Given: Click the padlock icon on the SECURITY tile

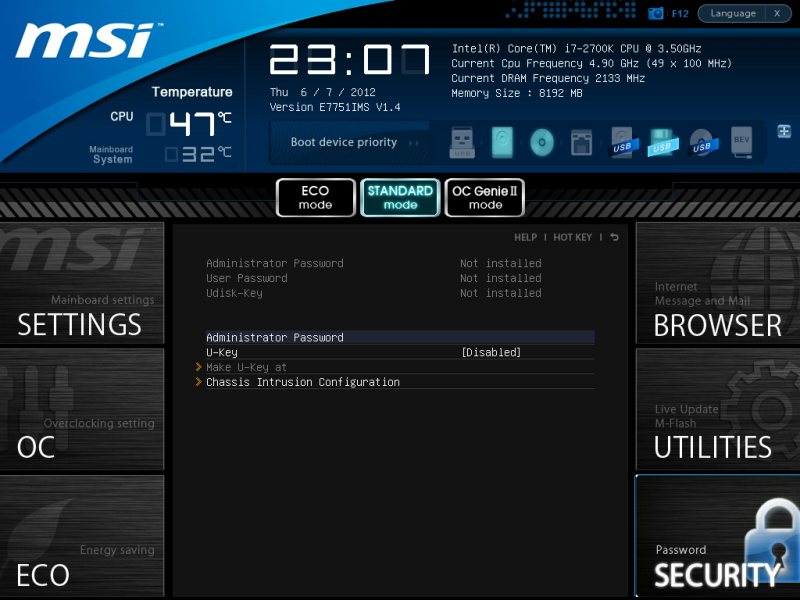Looking at the screenshot, I should pyautogui.click(x=772, y=542).
